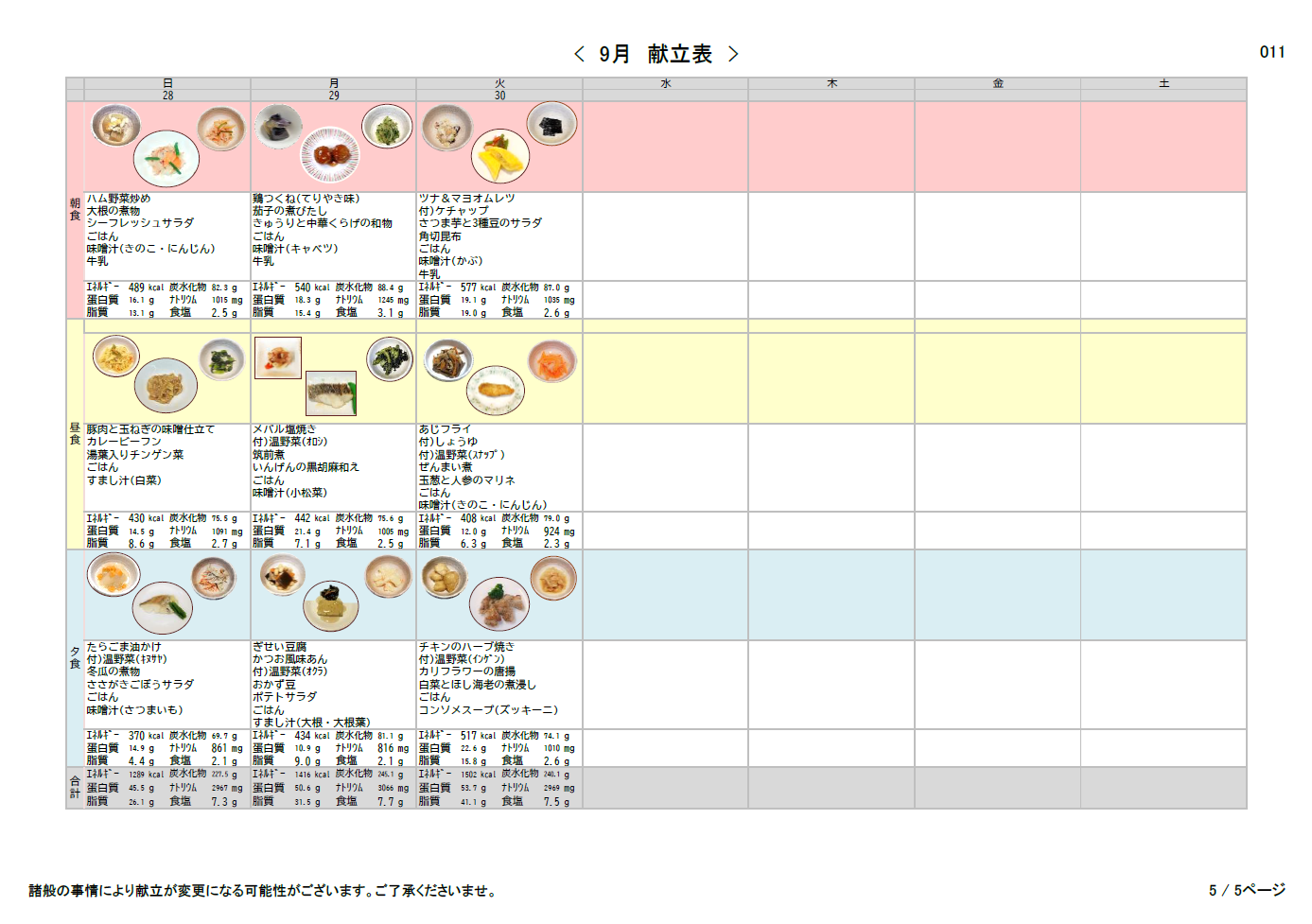Select menu item ぜんまい煮
Viewport: 1312px width, 924px height.
(445, 467)
